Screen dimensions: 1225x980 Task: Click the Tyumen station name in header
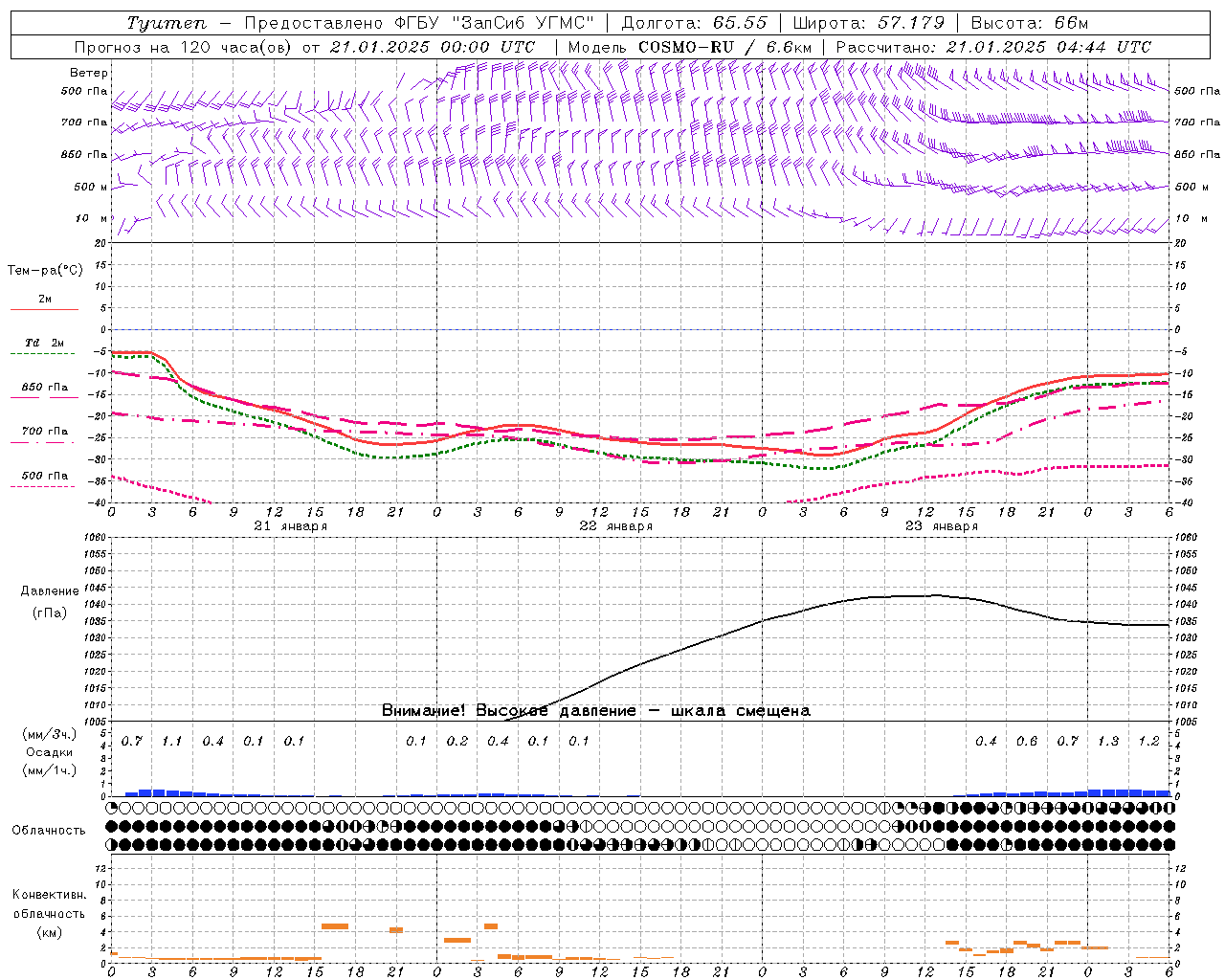pos(167,24)
